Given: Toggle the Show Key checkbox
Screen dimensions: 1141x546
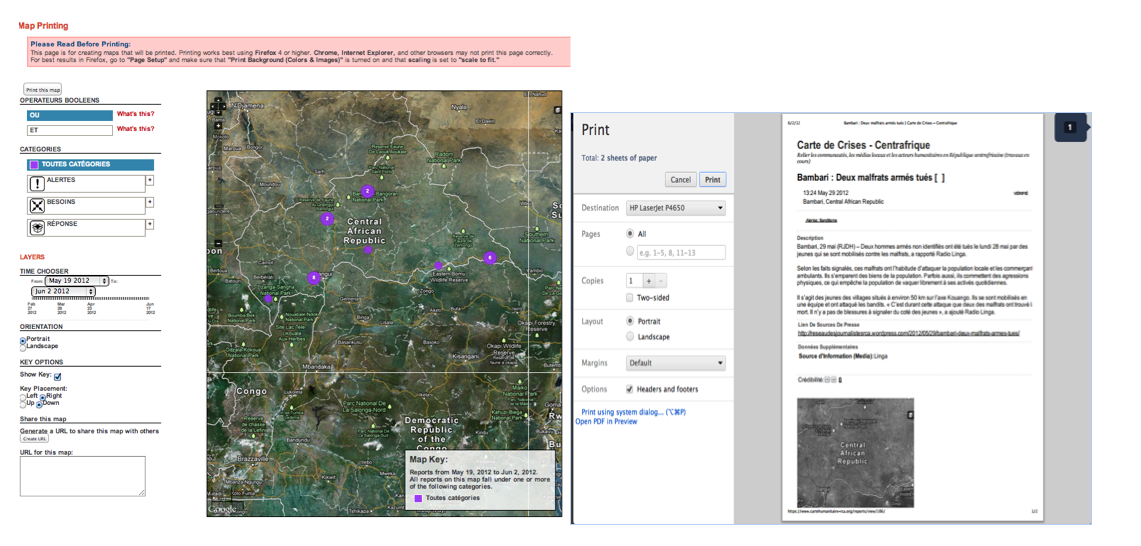Looking at the screenshot, I should pos(57,376).
